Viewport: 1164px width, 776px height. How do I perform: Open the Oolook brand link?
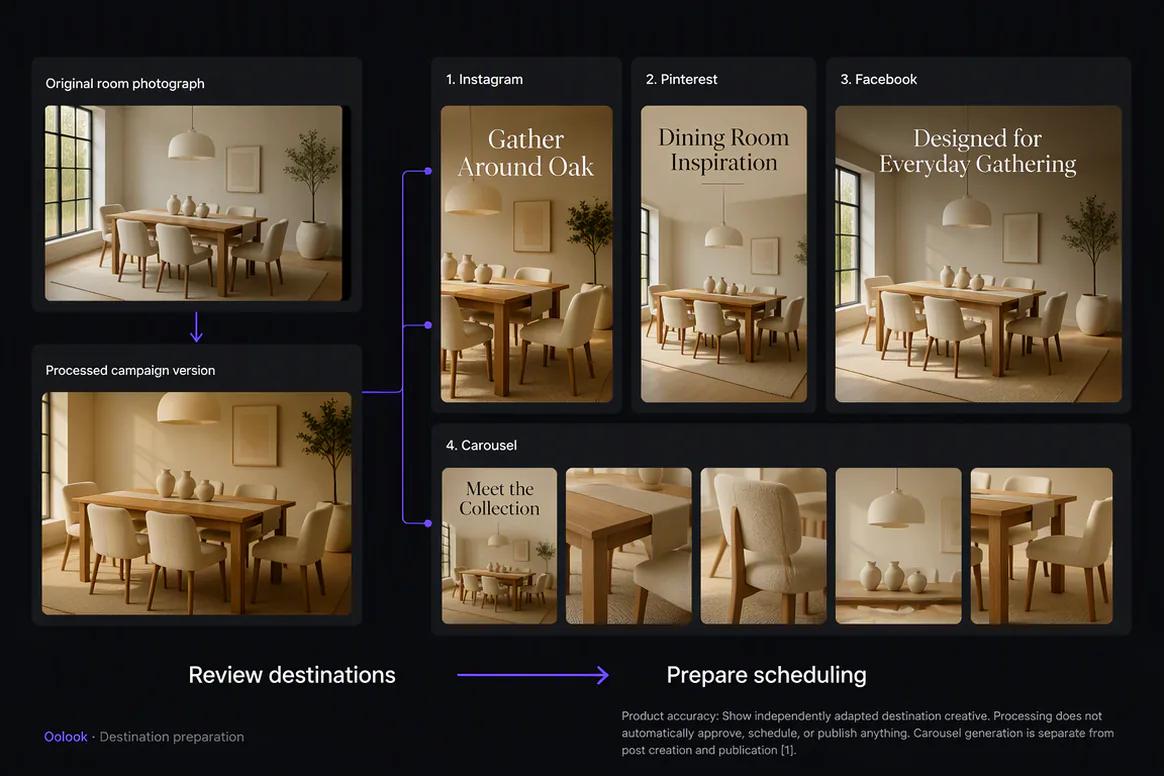tap(65, 737)
